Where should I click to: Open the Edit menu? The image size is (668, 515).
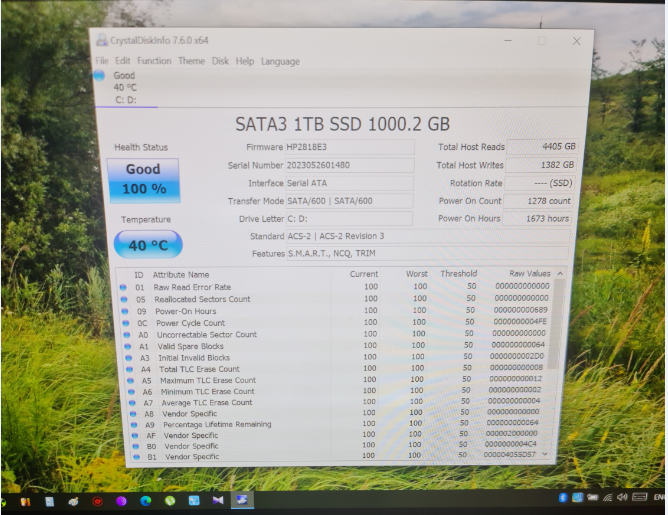[x=123, y=61]
